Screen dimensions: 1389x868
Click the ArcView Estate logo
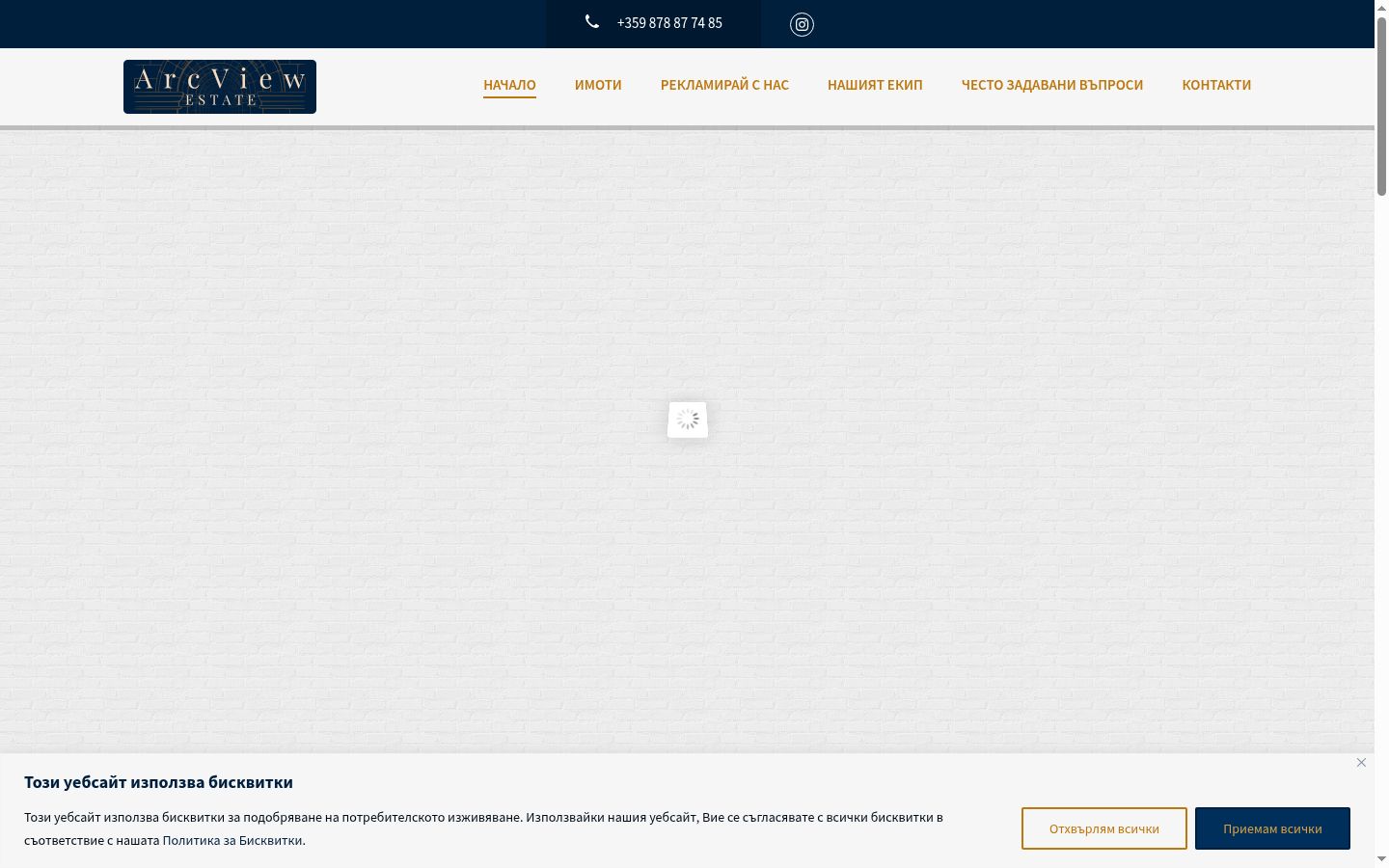coord(220,87)
